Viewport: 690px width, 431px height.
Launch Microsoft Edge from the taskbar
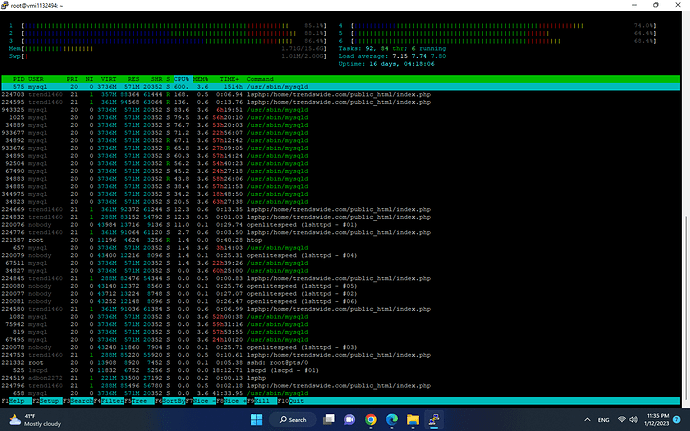click(x=392, y=420)
